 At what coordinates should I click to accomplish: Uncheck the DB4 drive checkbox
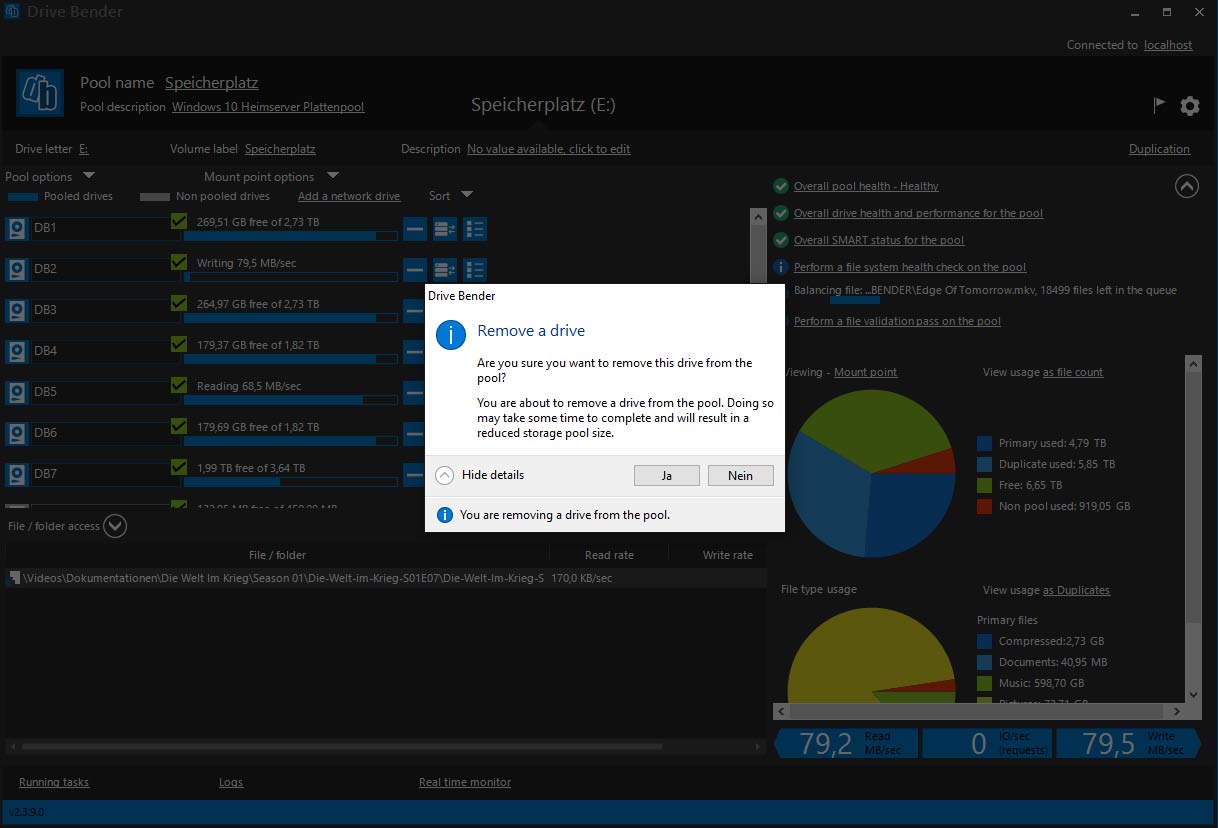click(x=179, y=344)
